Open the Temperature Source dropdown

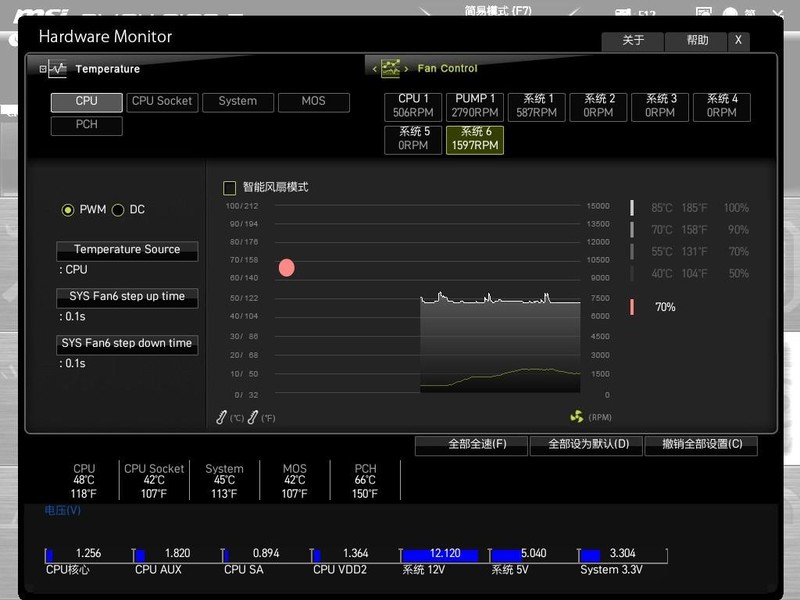click(x=127, y=250)
